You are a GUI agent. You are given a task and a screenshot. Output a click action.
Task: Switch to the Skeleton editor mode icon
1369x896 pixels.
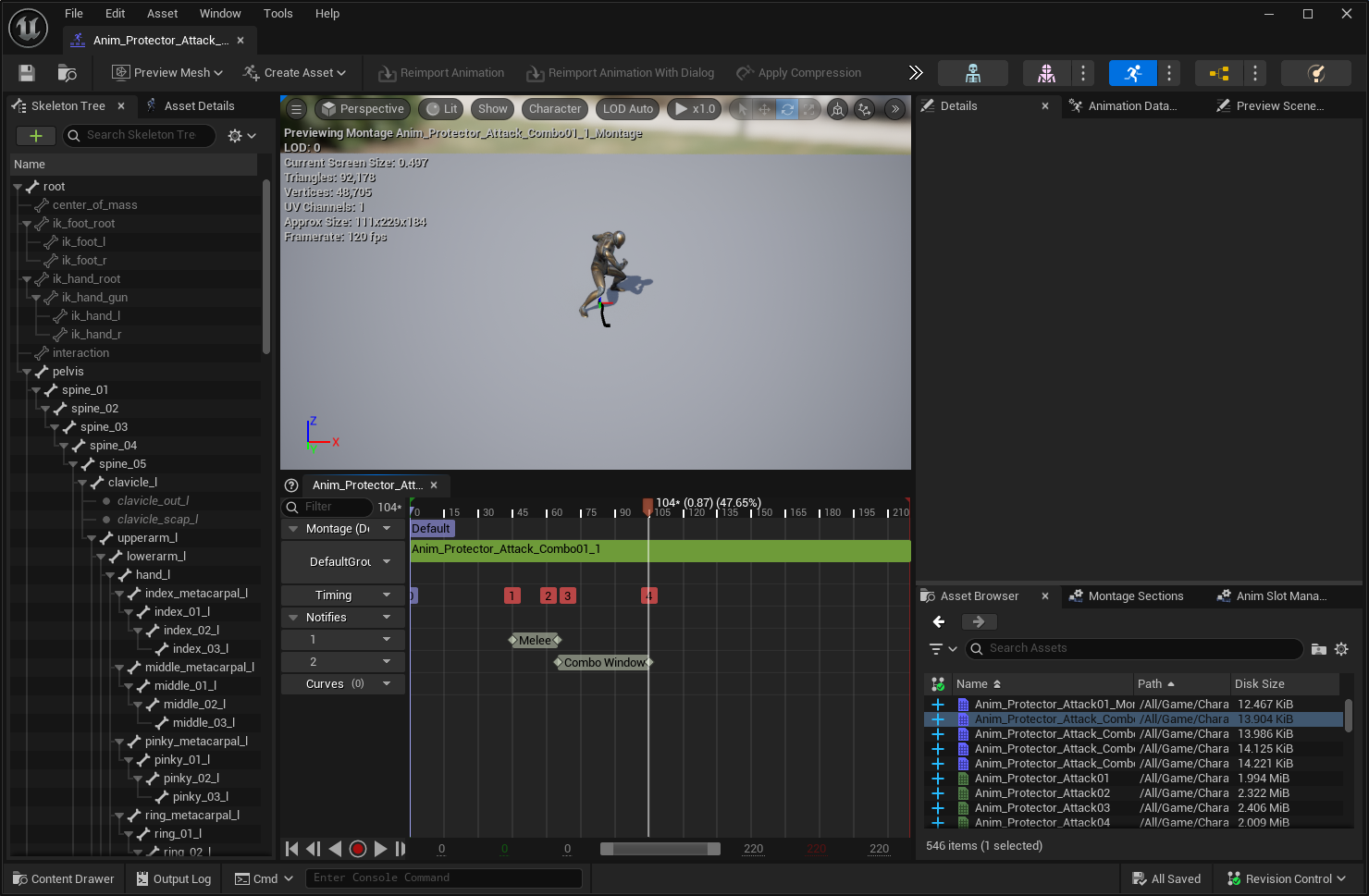[972, 73]
